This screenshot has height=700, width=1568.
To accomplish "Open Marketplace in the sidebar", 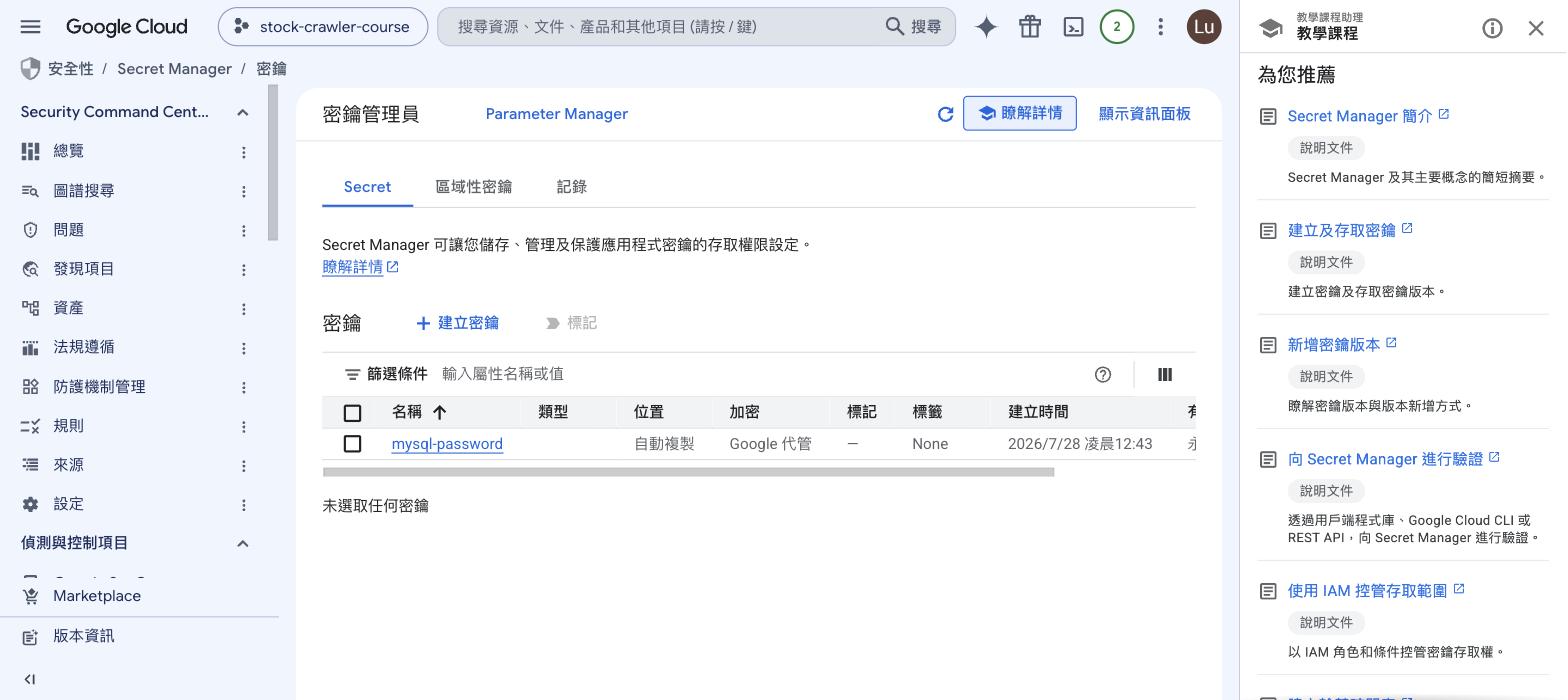I will pyautogui.click(x=97, y=596).
